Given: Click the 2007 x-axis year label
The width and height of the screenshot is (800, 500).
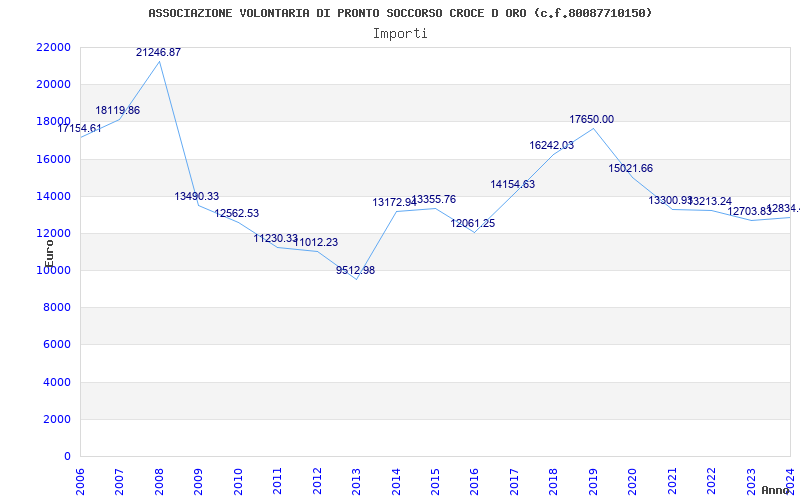Looking at the screenshot, I should [x=120, y=481].
